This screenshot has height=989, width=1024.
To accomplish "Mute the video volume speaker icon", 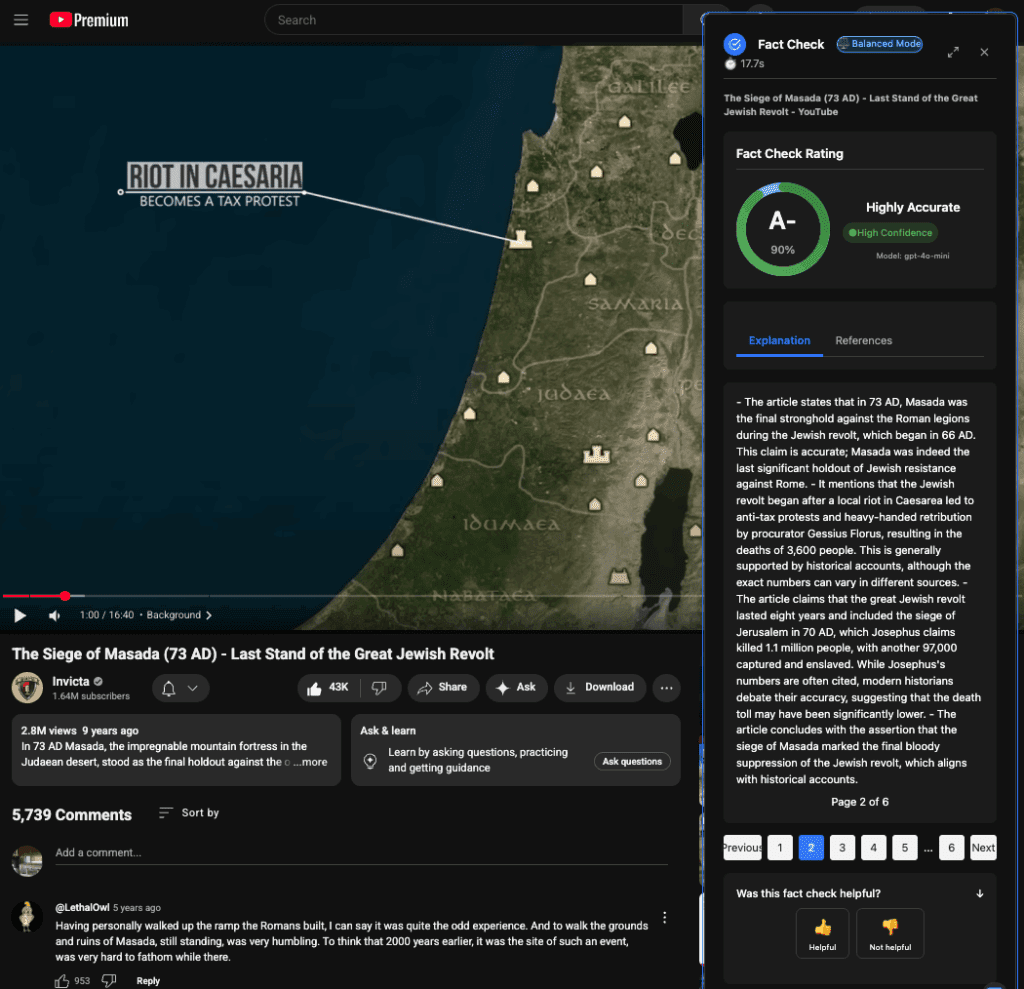I will [x=54, y=615].
